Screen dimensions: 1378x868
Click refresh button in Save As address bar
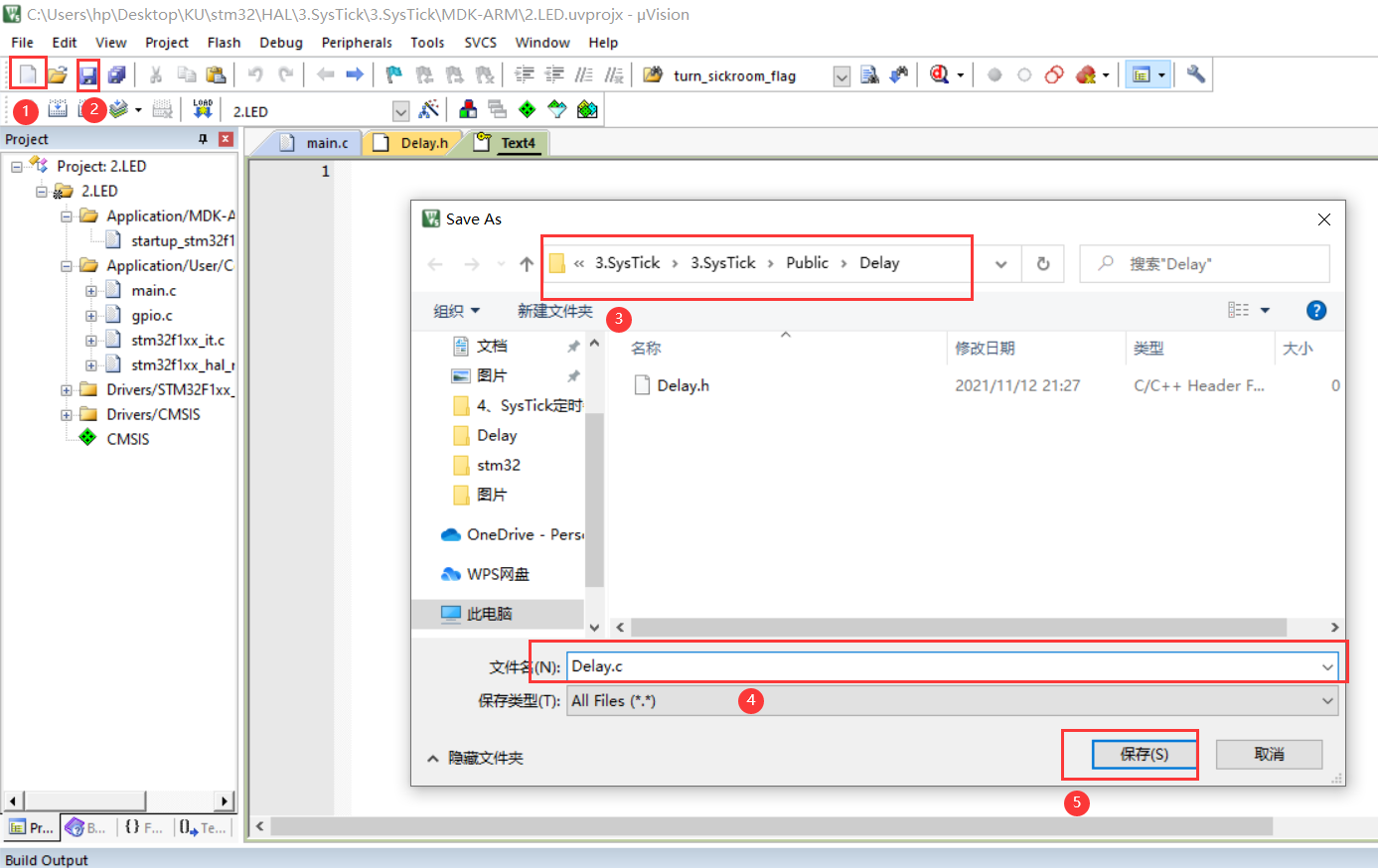[1043, 264]
